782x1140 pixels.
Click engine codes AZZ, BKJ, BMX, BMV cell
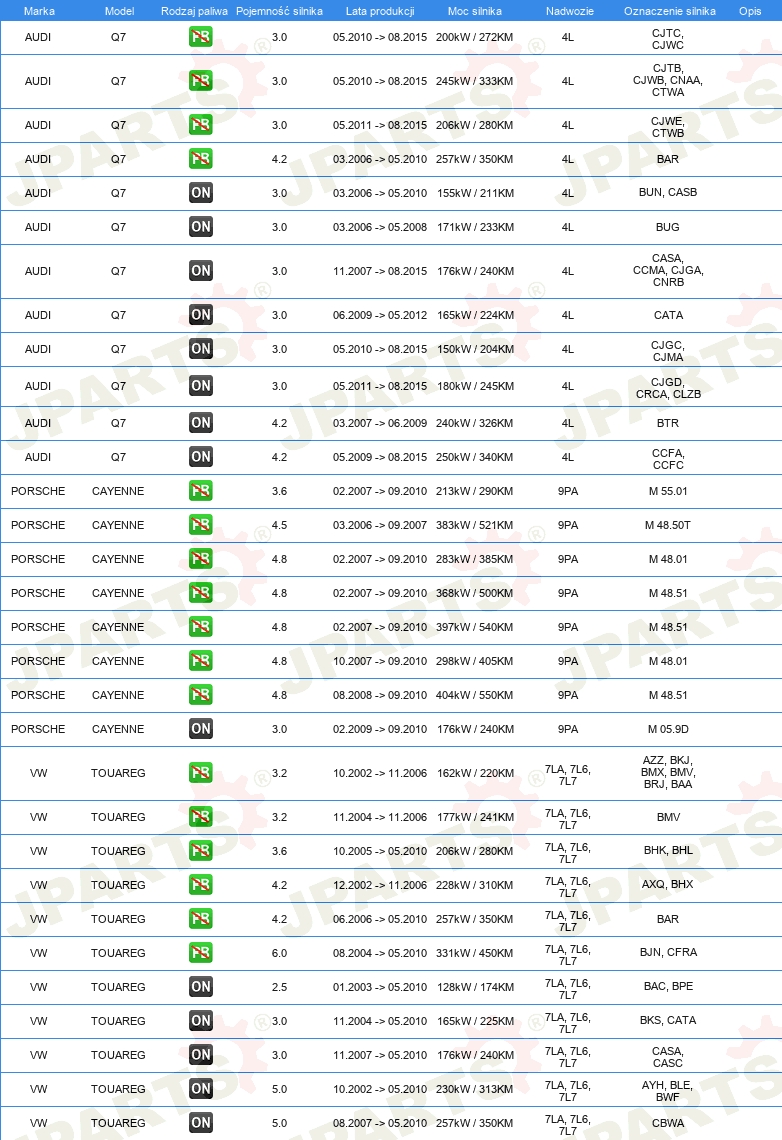click(668, 772)
